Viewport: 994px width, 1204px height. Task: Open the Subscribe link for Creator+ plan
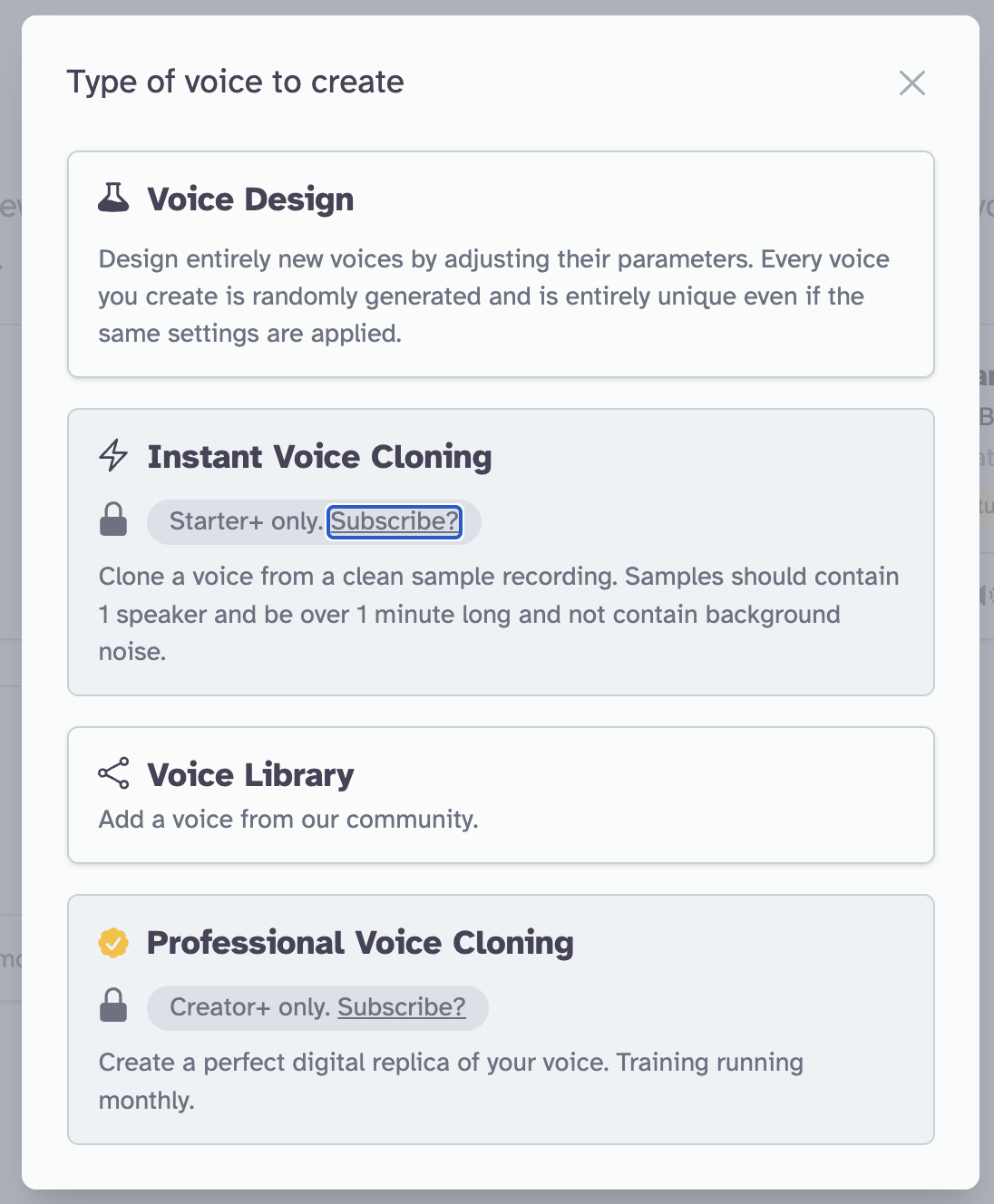coord(402,1007)
